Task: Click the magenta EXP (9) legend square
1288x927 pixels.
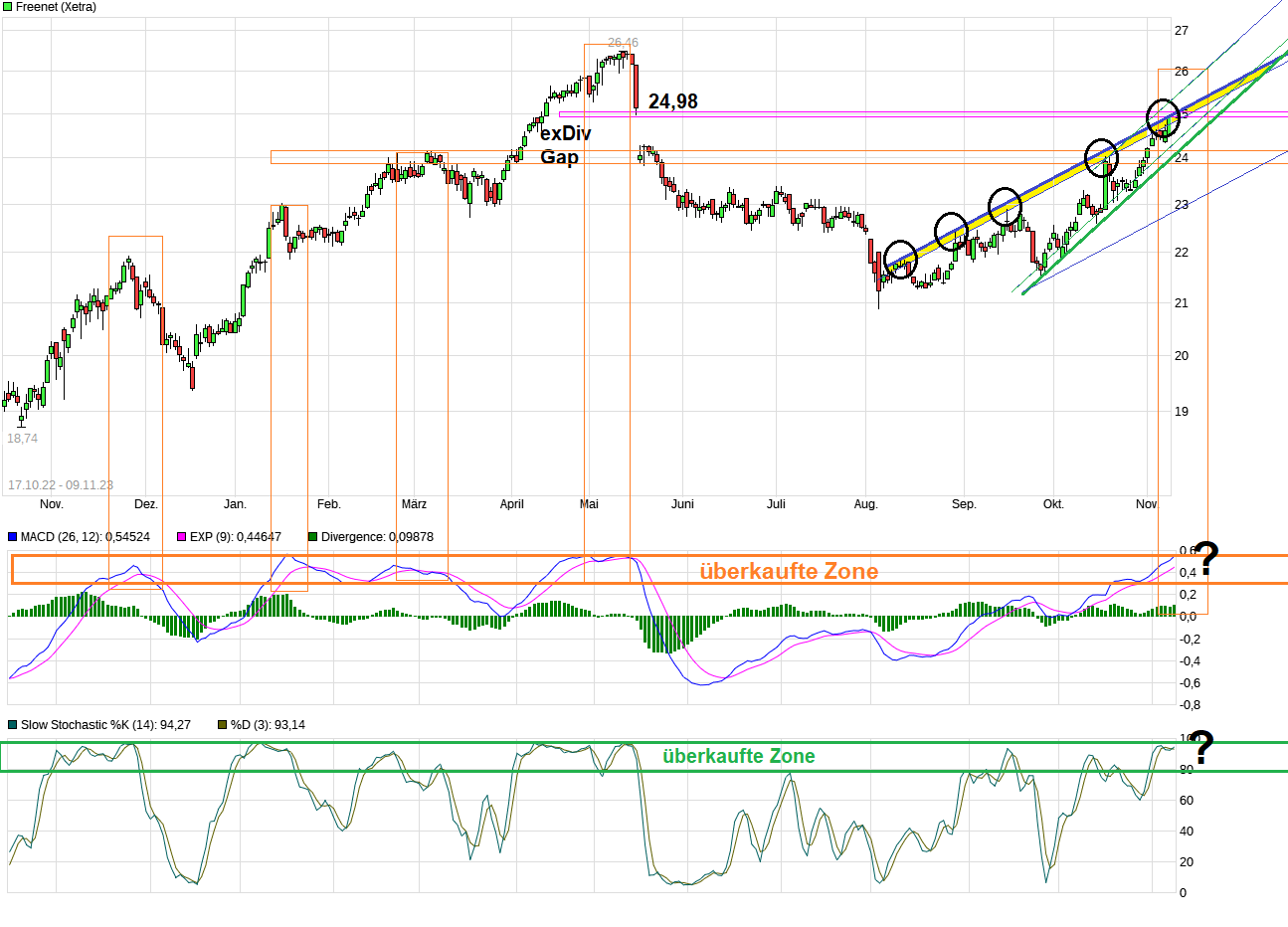Action: (x=182, y=537)
